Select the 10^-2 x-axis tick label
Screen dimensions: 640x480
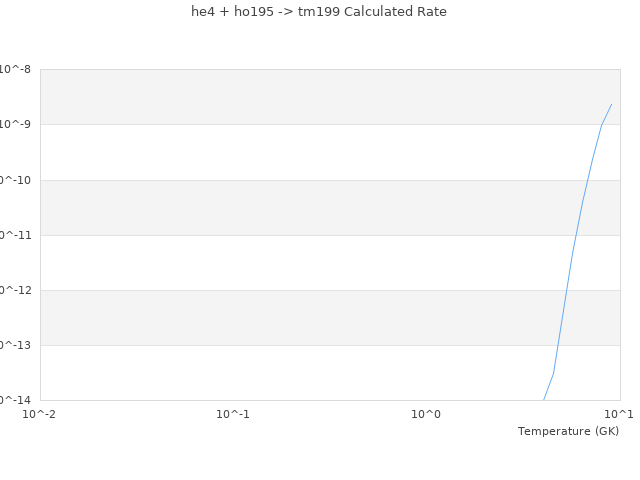(40, 414)
